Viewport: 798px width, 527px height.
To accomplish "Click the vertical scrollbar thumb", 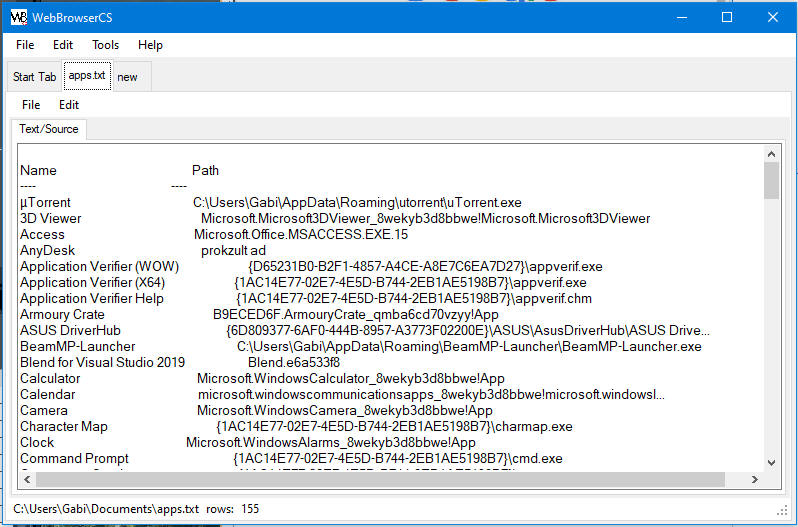I will point(771,181).
